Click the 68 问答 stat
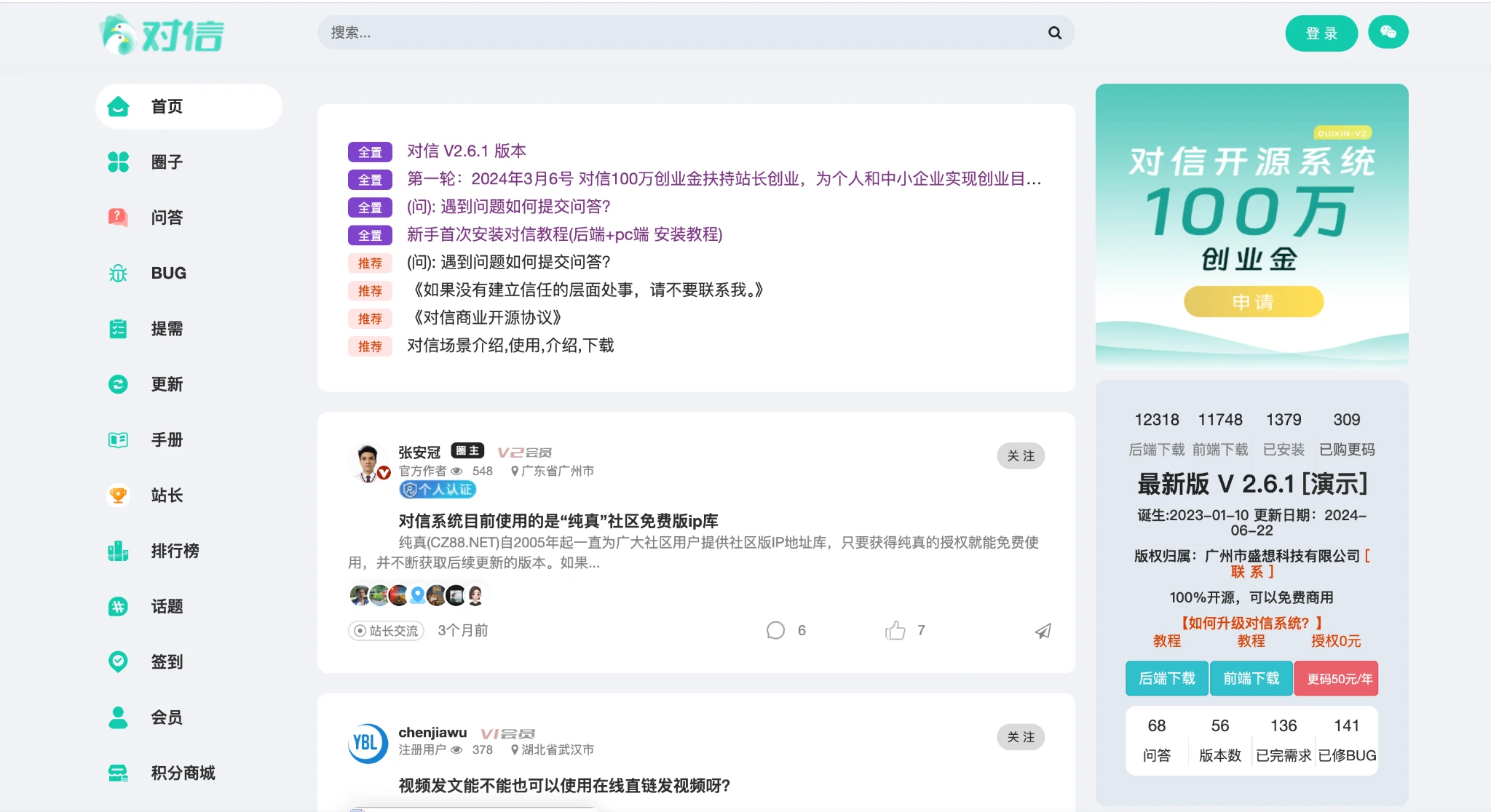1491x812 pixels. [x=1157, y=740]
